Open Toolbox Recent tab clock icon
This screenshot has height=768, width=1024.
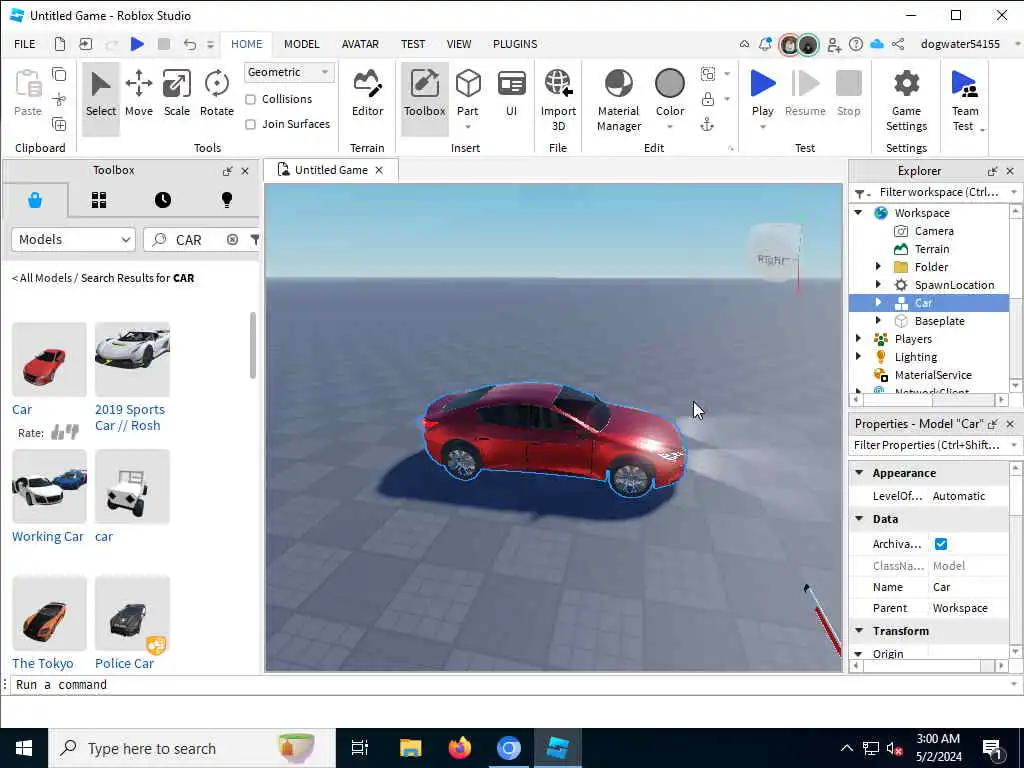(163, 200)
